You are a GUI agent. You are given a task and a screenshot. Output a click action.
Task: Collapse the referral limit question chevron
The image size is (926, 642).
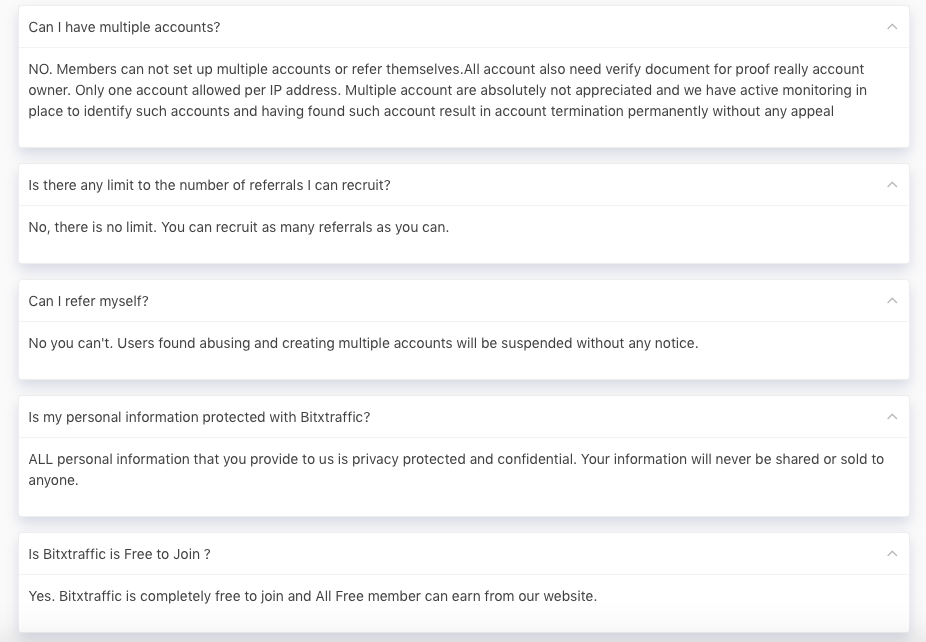pos(892,185)
